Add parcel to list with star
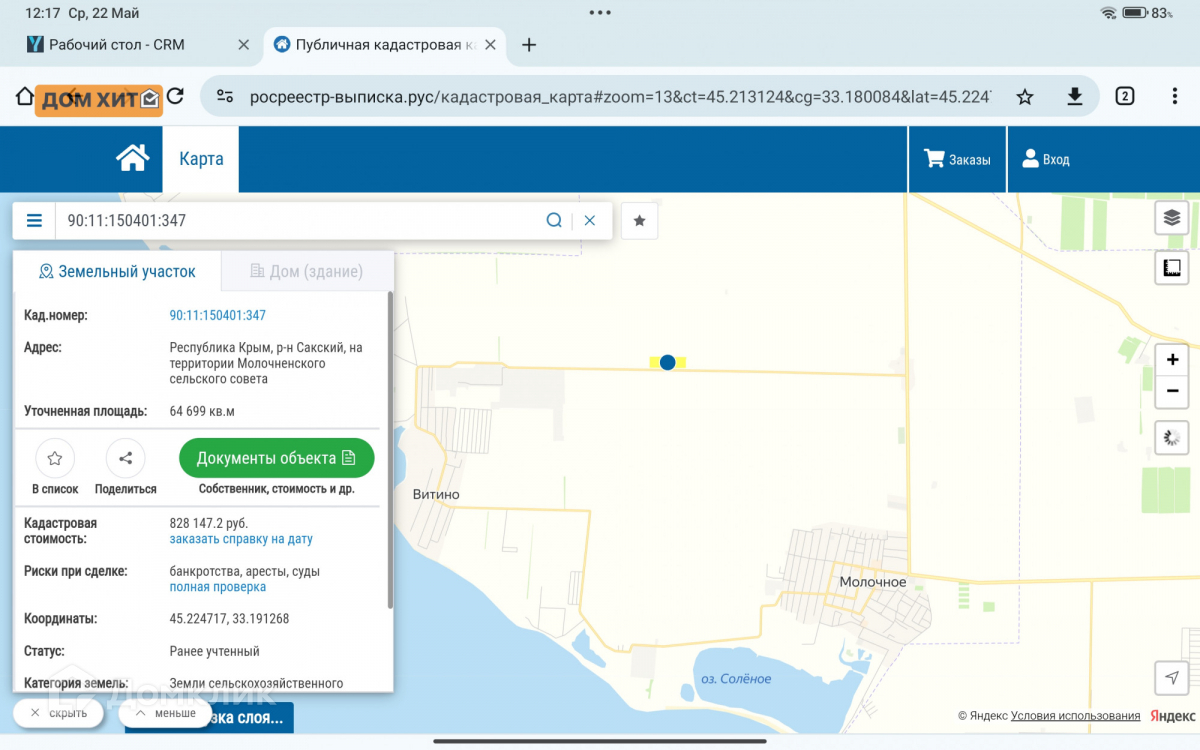Image resolution: width=1200 pixels, height=750 pixels. (55, 459)
